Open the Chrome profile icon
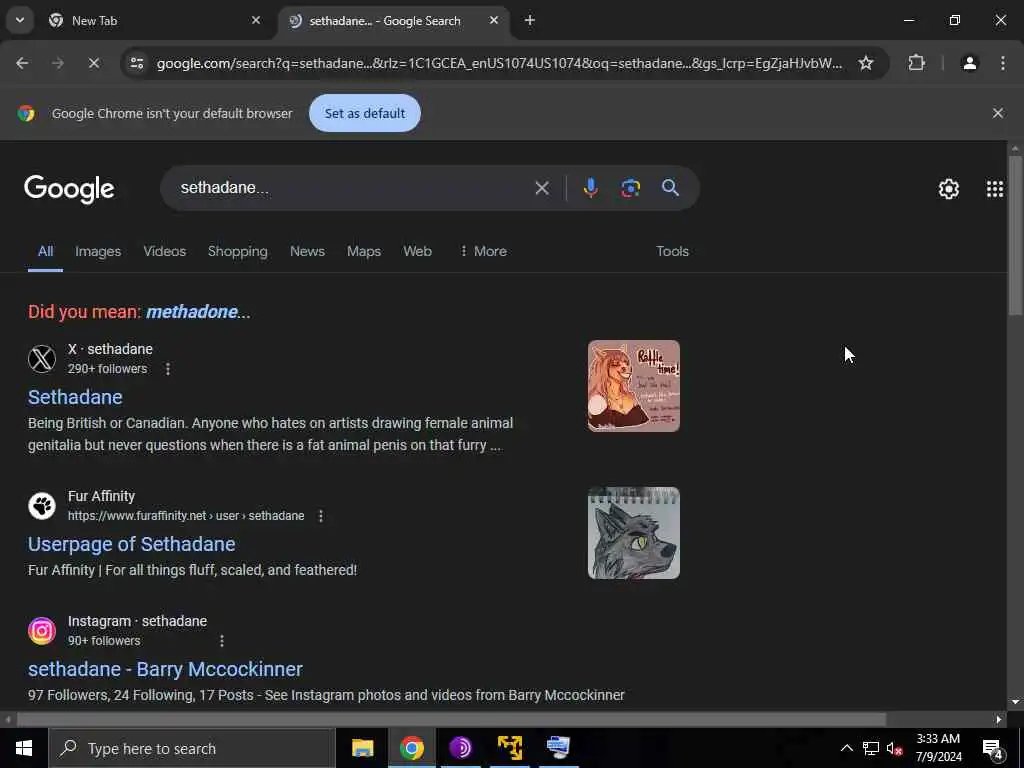The image size is (1024, 768). (x=969, y=63)
